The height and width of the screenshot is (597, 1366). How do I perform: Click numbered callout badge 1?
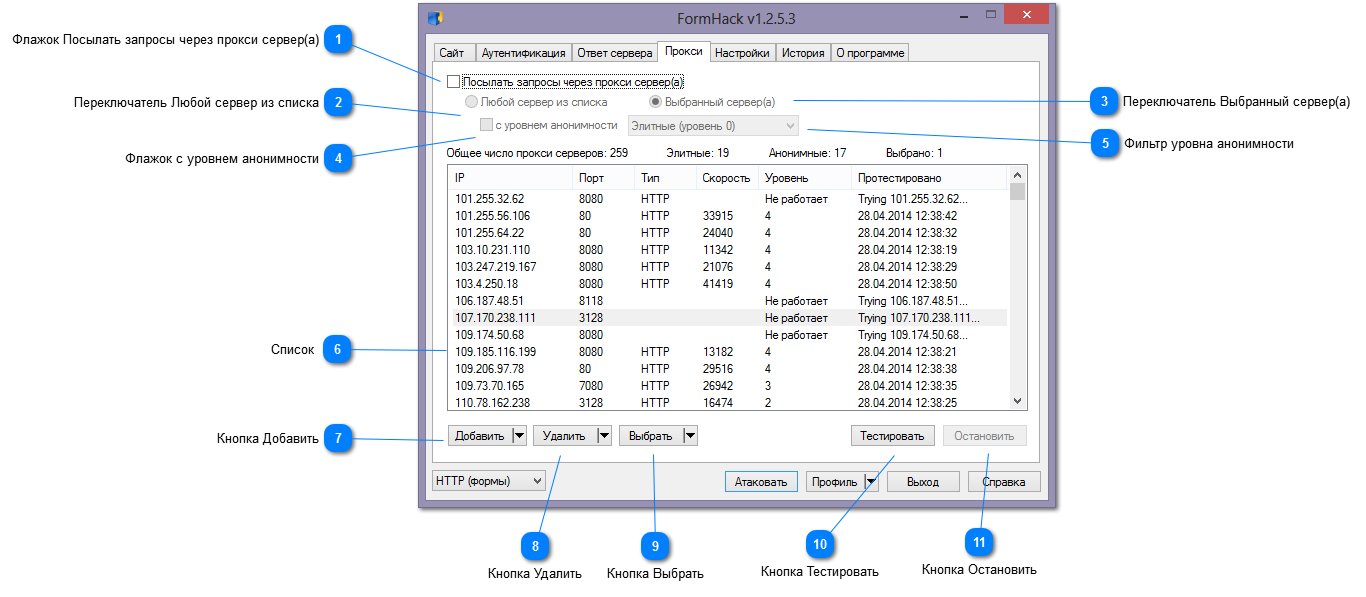click(x=340, y=39)
